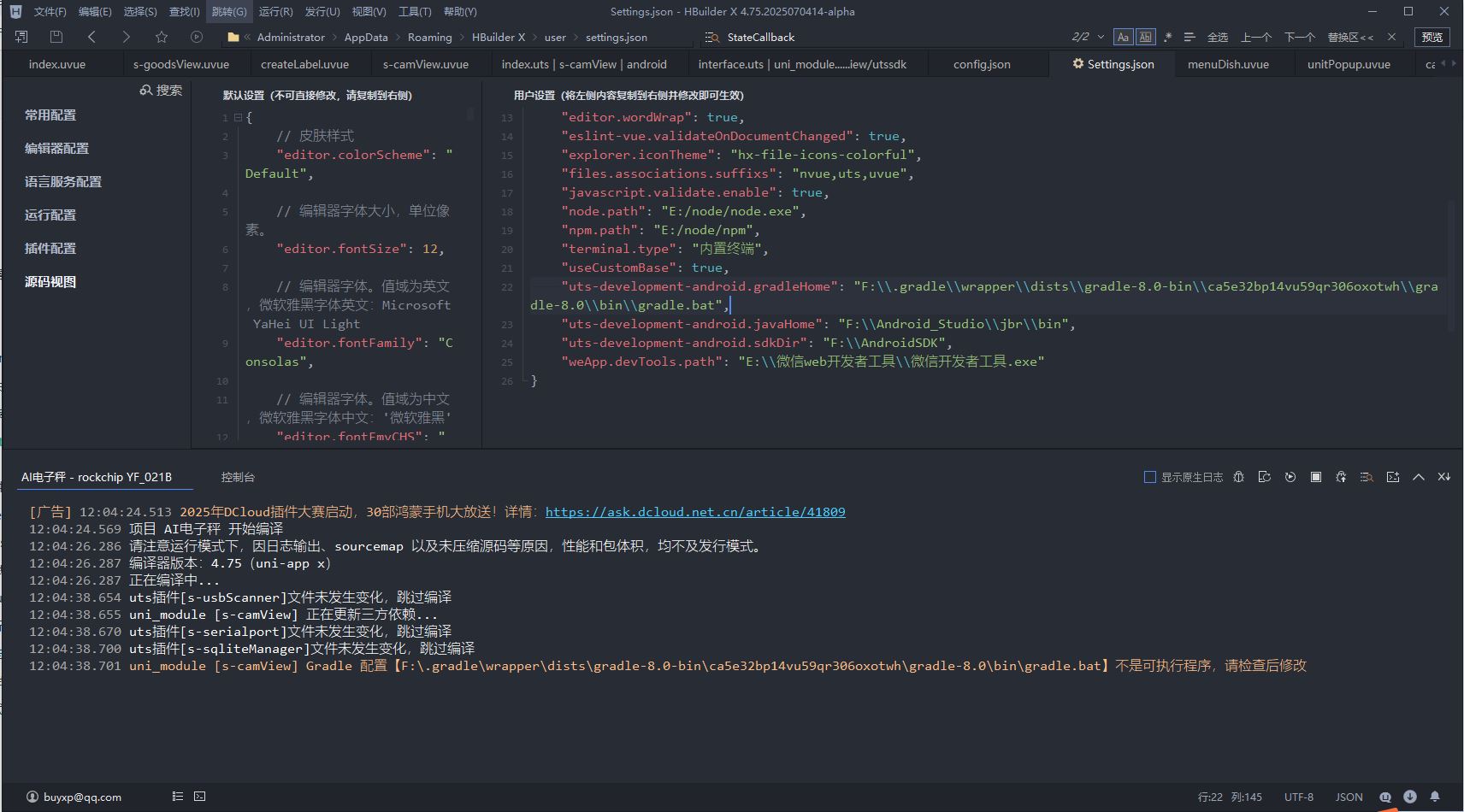Open 跳转(G) menu

[228, 11]
